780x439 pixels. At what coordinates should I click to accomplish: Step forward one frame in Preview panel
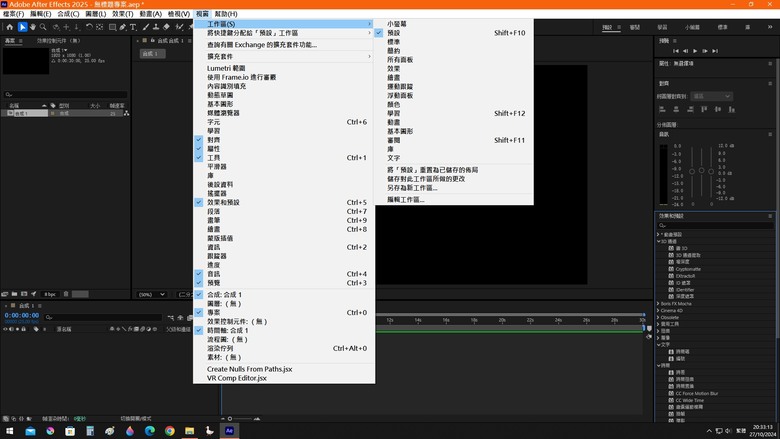[x=705, y=51]
